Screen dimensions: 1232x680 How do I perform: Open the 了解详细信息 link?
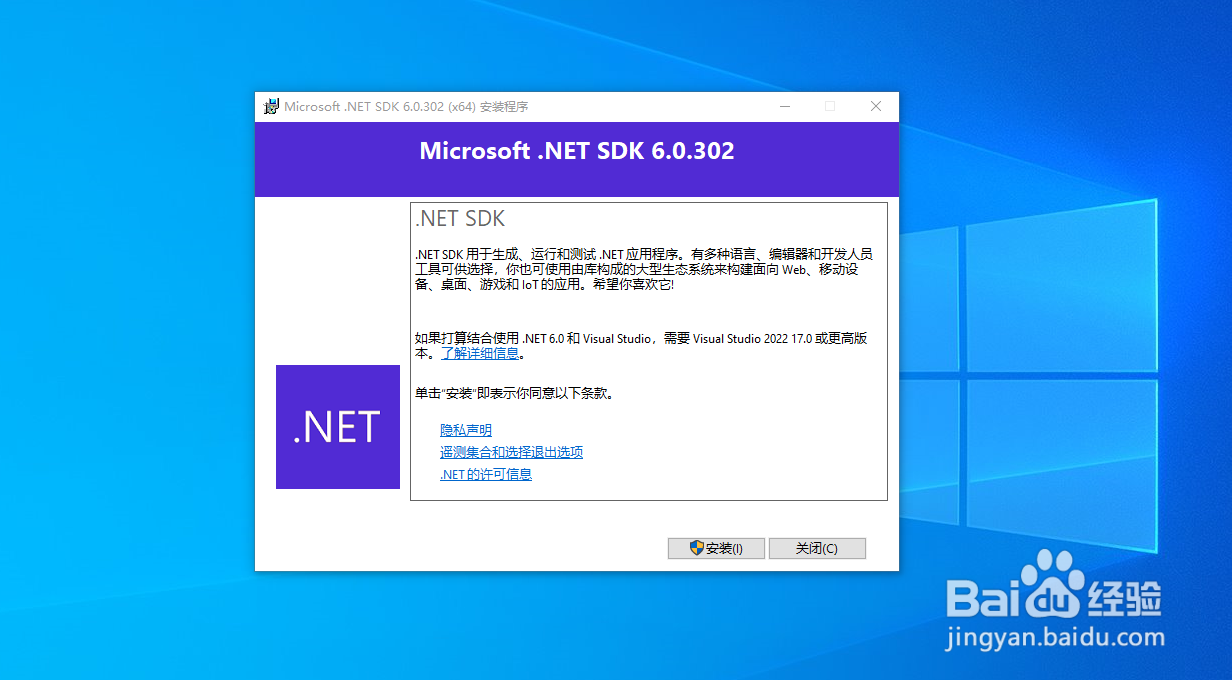tap(480, 353)
